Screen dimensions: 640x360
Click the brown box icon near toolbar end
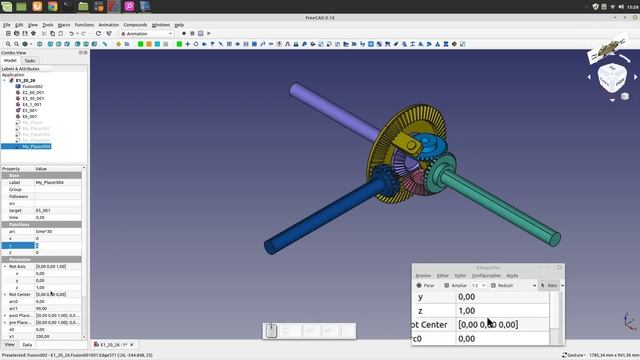coord(454,44)
